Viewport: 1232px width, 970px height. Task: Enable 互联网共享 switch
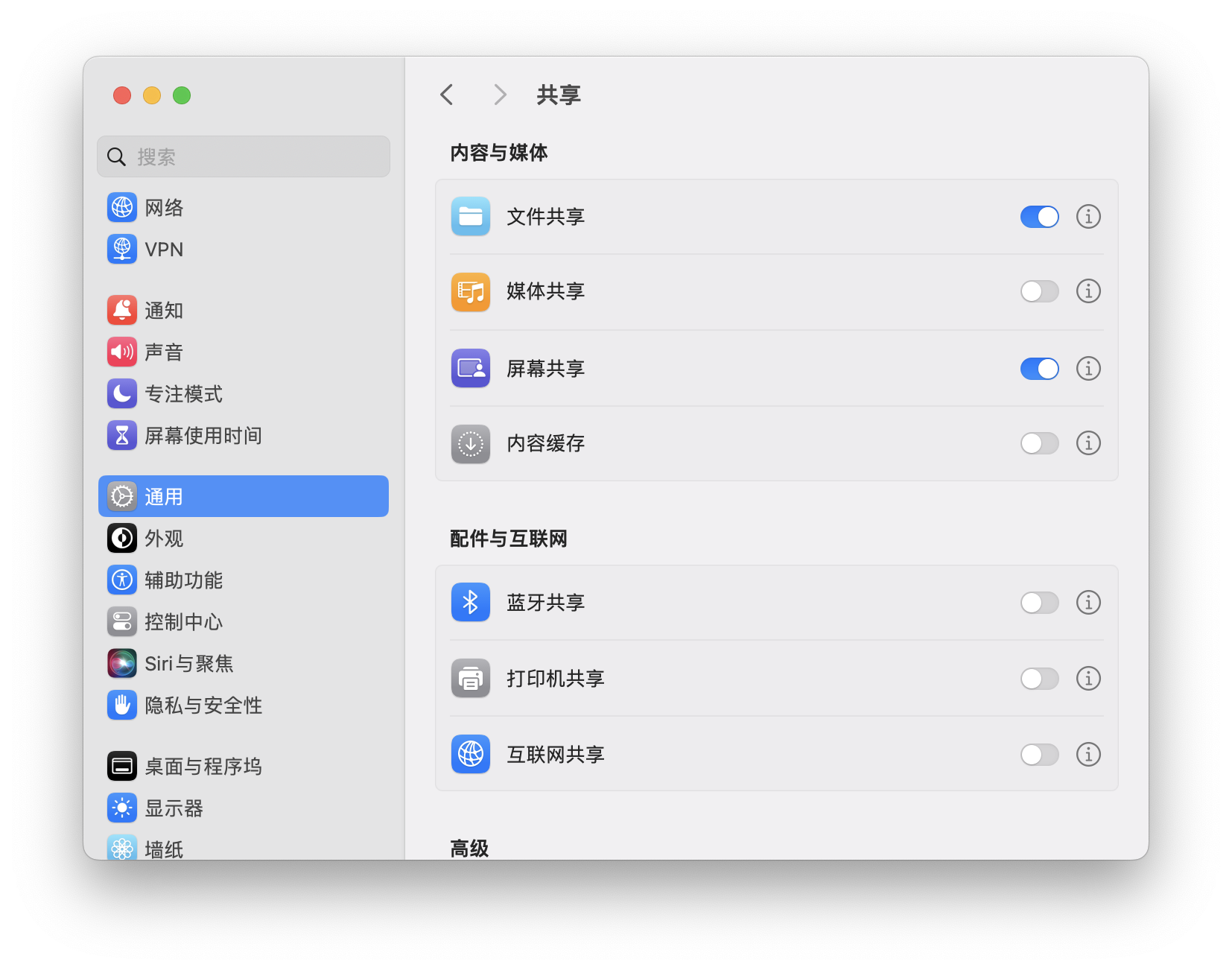[x=1039, y=754]
